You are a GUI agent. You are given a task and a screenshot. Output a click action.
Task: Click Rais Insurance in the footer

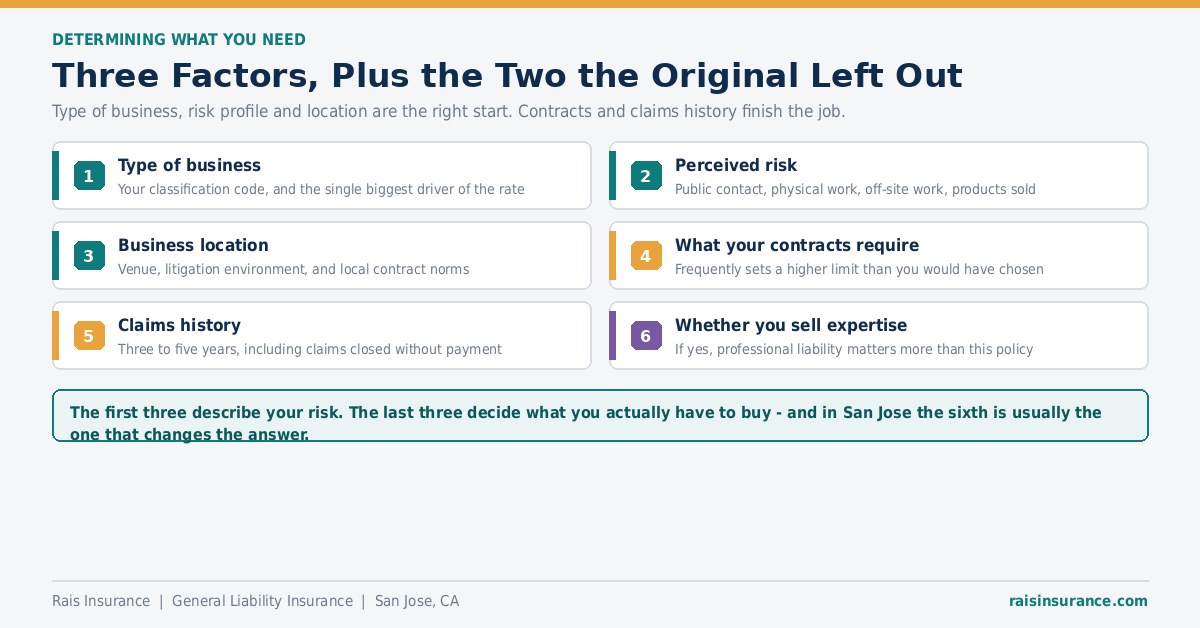[x=101, y=601]
